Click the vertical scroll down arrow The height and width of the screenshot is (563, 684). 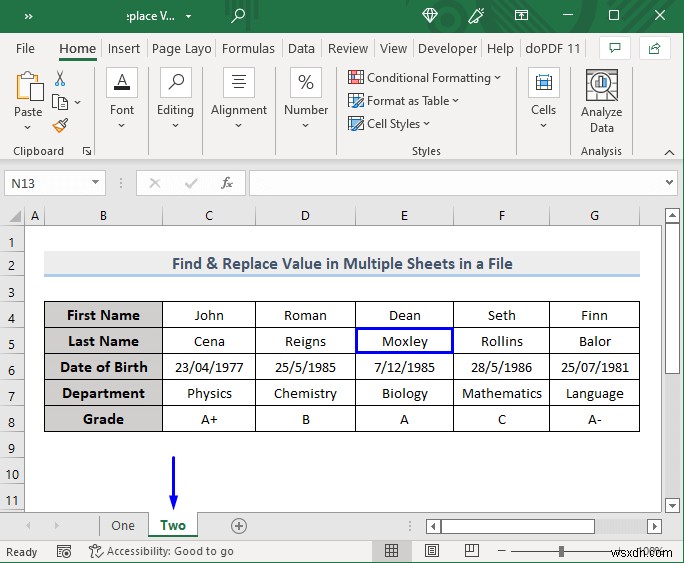pos(672,506)
